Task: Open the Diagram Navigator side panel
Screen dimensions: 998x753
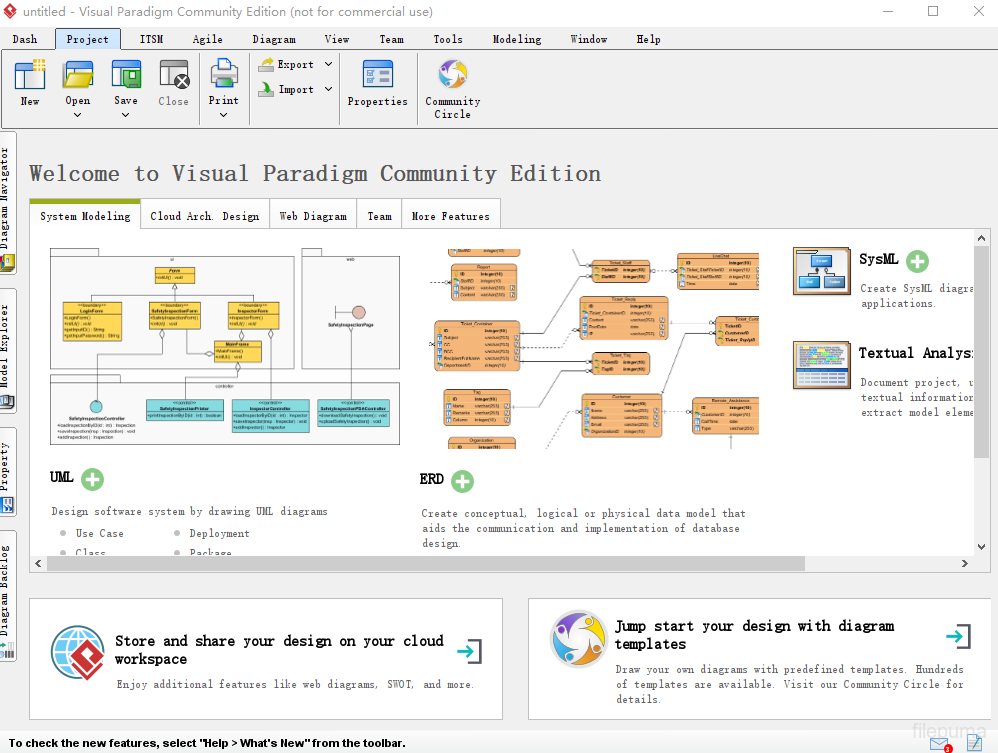Action: [7, 205]
